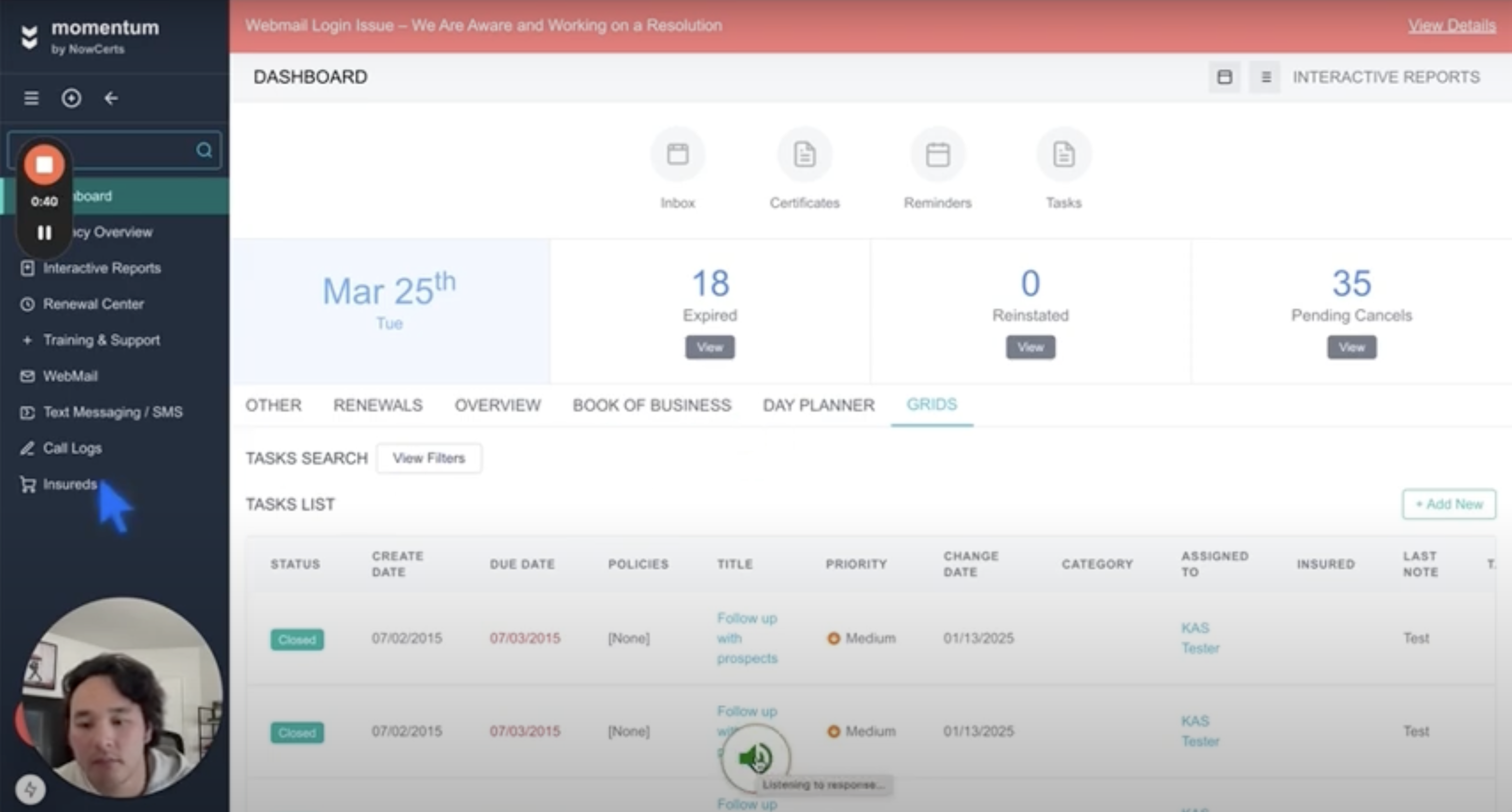This screenshot has height=812, width=1512.
Task: Open the Reminders calendar icon
Action: pyautogui.click(x=937, y=155)
